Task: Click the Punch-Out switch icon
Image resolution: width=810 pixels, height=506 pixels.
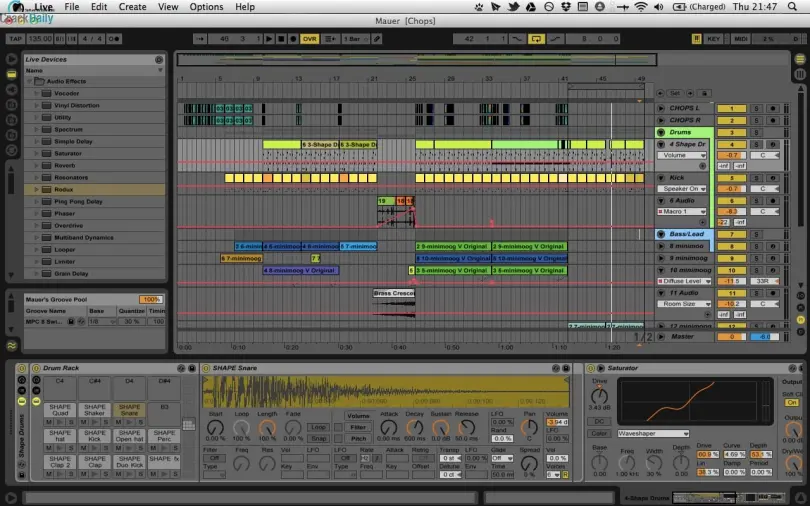Action: tap(555, 39)
